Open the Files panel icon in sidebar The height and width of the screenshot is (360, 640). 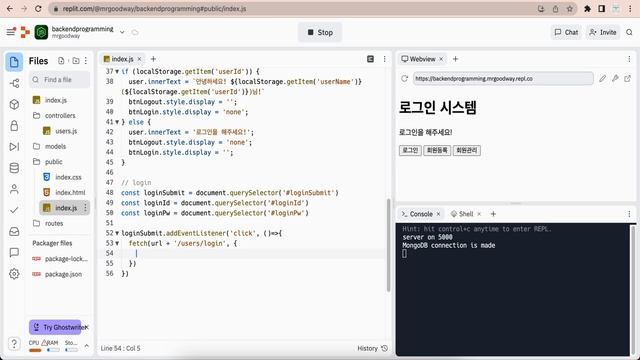click(x=14, y=62)
